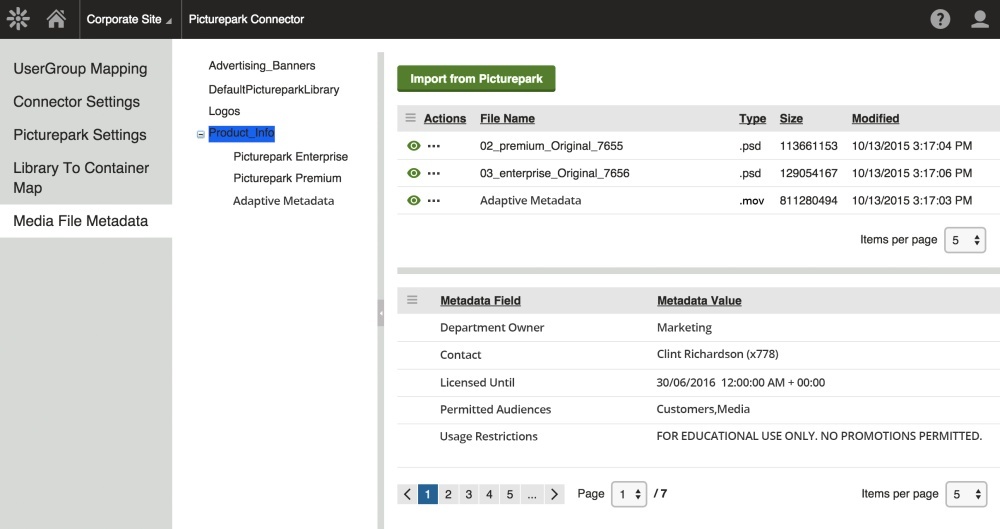Open actions menu for 03_enterprise_Original_7656

pyautogui.click(x=434, y=174)
